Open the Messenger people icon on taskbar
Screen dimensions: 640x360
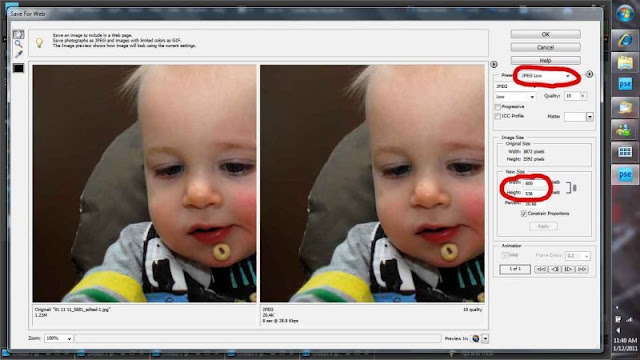click(x=625, y=130)
